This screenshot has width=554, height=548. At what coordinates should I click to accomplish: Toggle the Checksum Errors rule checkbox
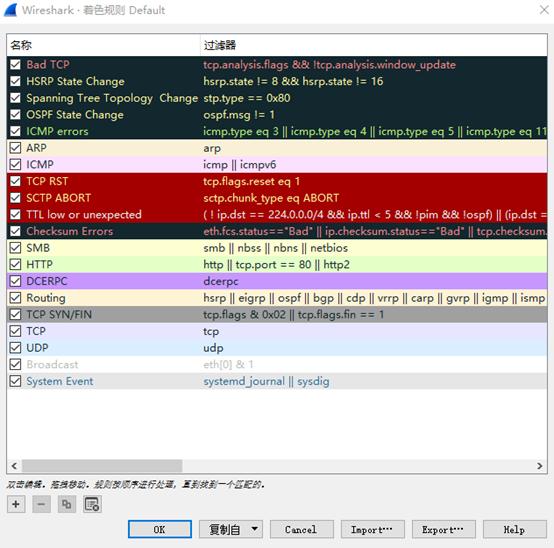[x=15, y=231]
